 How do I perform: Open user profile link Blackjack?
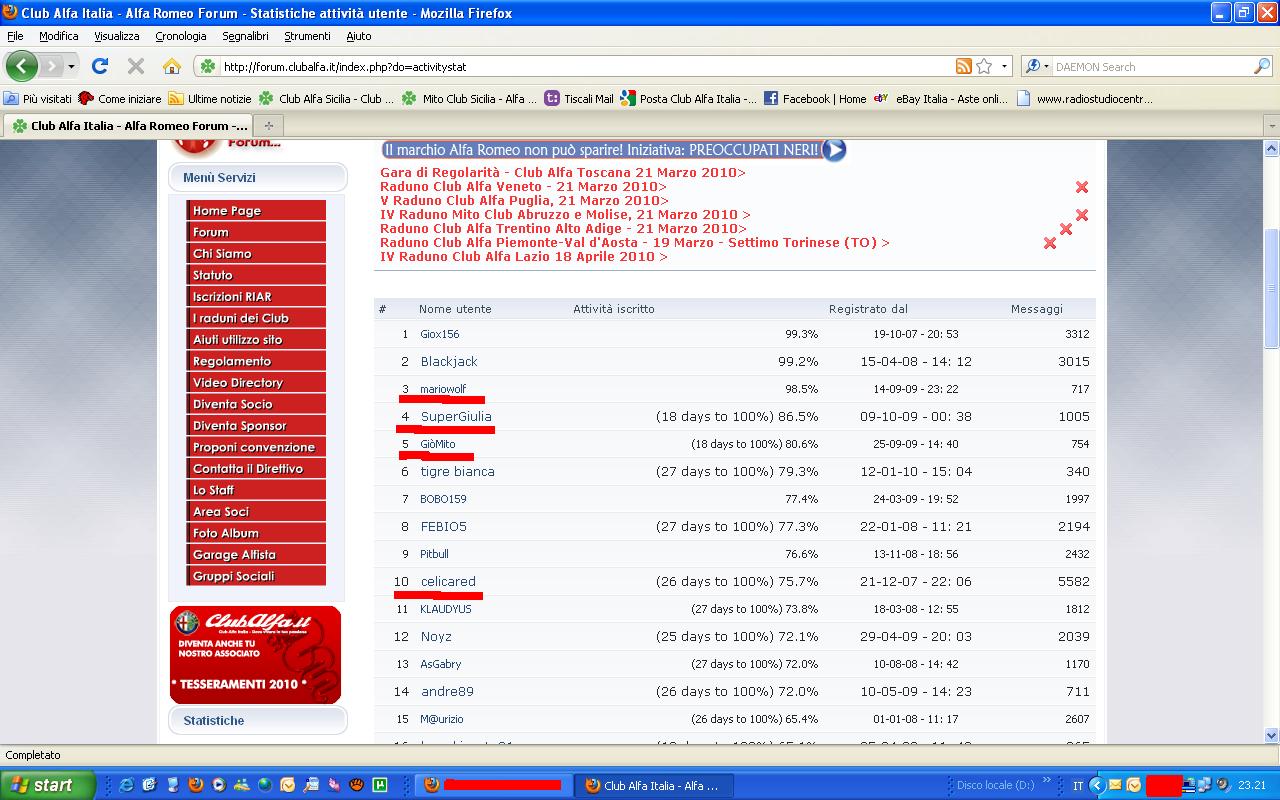449,362
